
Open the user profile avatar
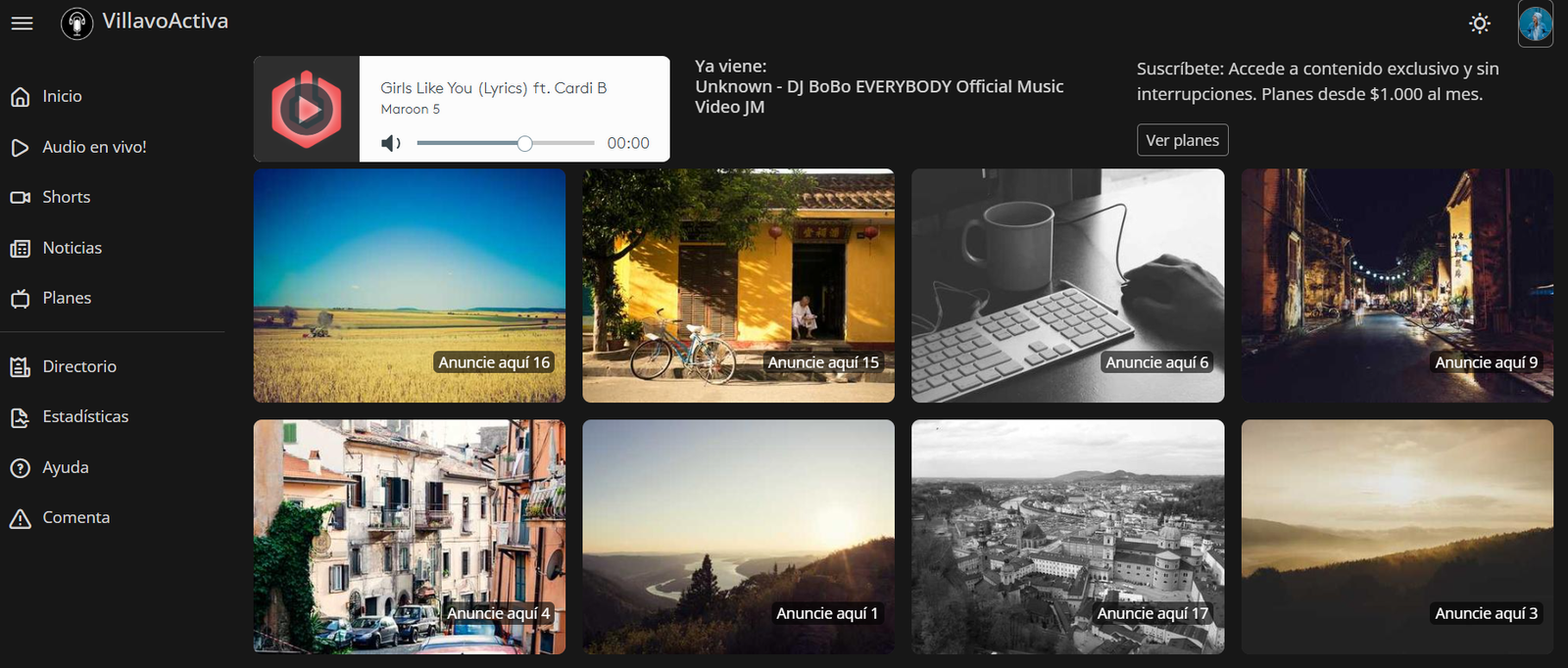(1535, 24)
